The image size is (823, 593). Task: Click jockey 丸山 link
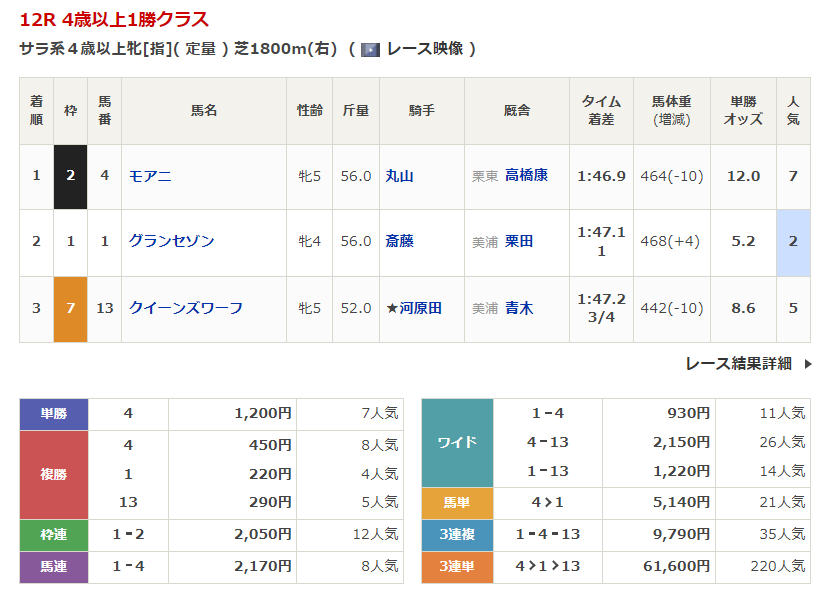click(399, 176)
